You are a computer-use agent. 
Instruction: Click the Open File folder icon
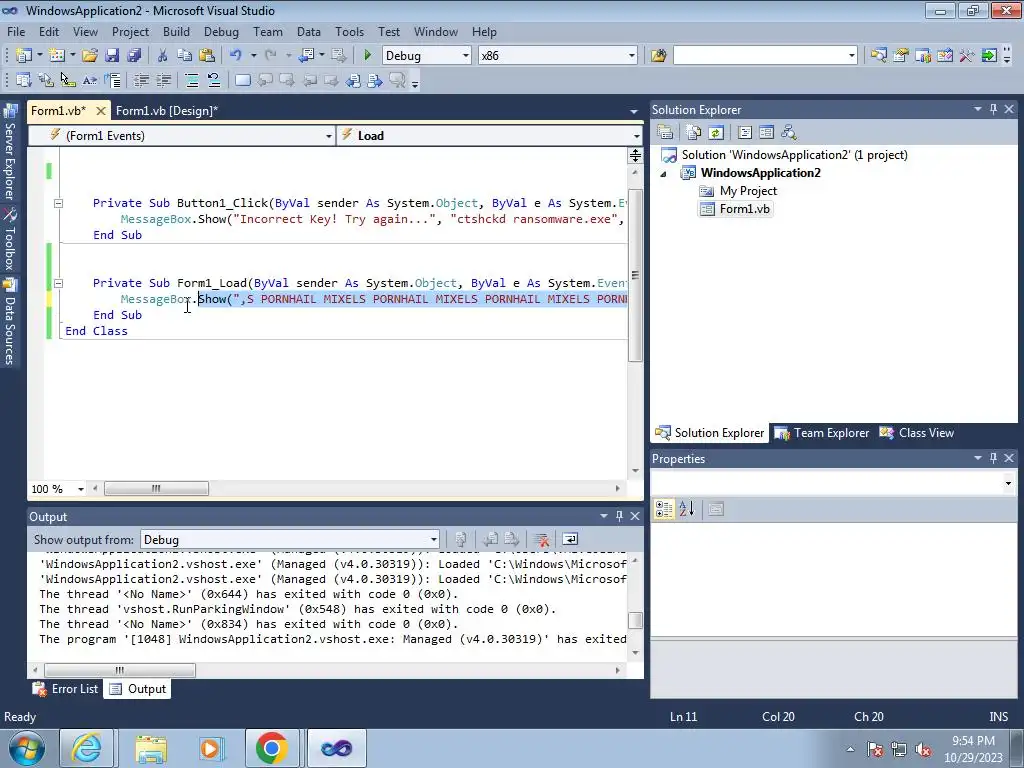coord(89,56)
